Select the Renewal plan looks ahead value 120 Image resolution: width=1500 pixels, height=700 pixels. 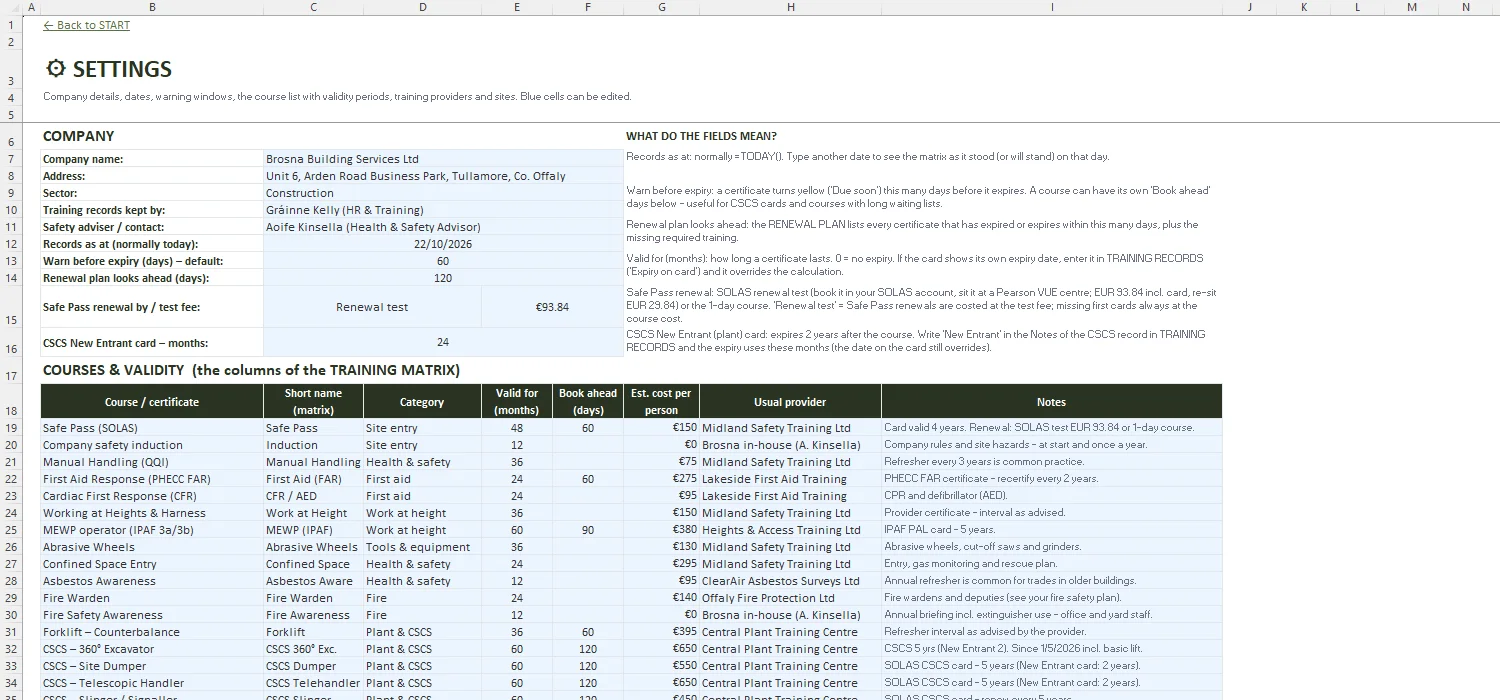tap(443, 278)
